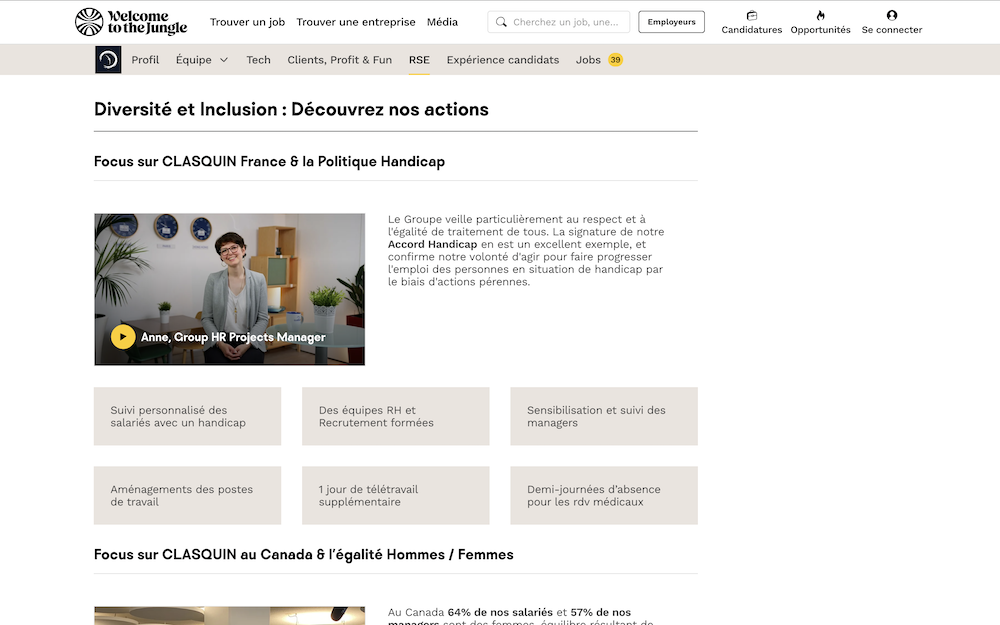This screenshot has width=1000, height=625.
Task: Click the Se connecter user icon
Action: tap(892, 15)
